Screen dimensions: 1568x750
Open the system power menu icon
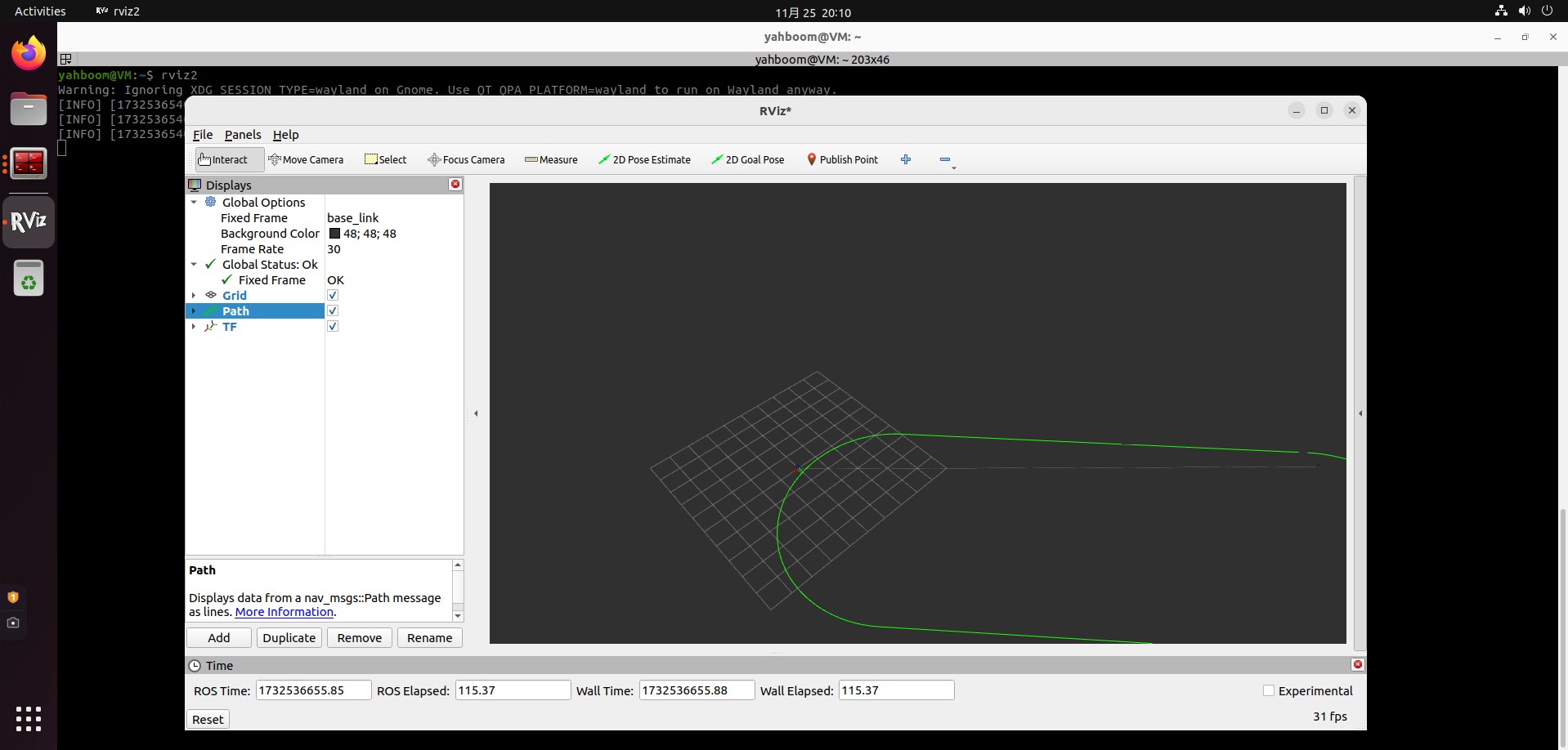click(x=1547, y=11)
